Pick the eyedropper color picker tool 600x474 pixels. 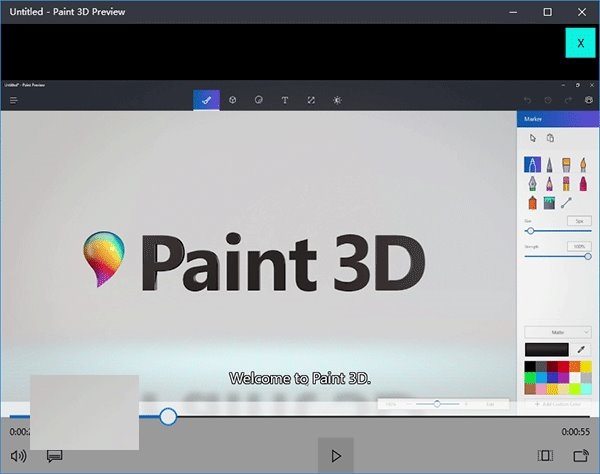click(583, 350)
